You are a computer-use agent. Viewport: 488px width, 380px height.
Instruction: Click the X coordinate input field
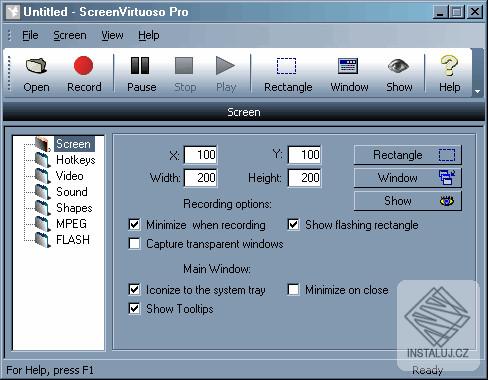point(200,155)
